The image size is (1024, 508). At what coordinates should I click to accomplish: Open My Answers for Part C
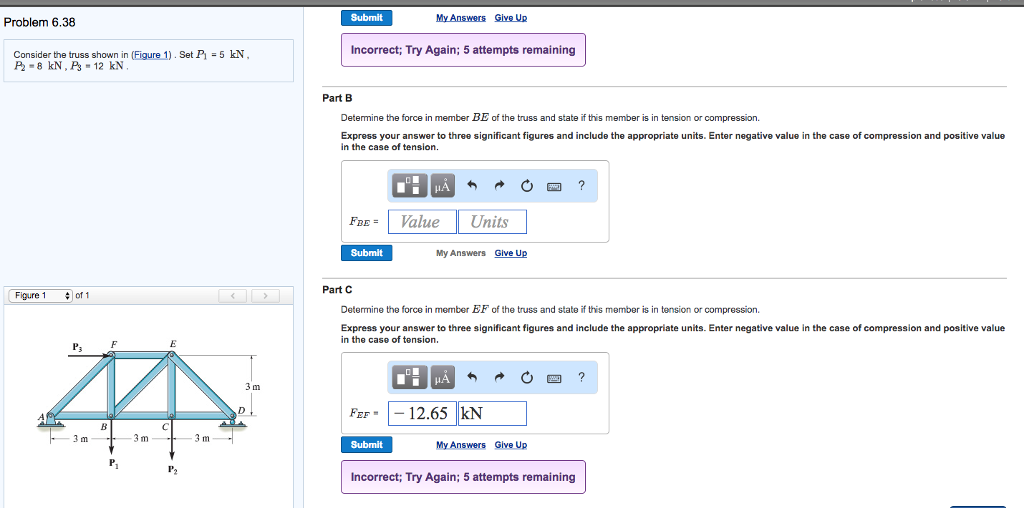461,445
